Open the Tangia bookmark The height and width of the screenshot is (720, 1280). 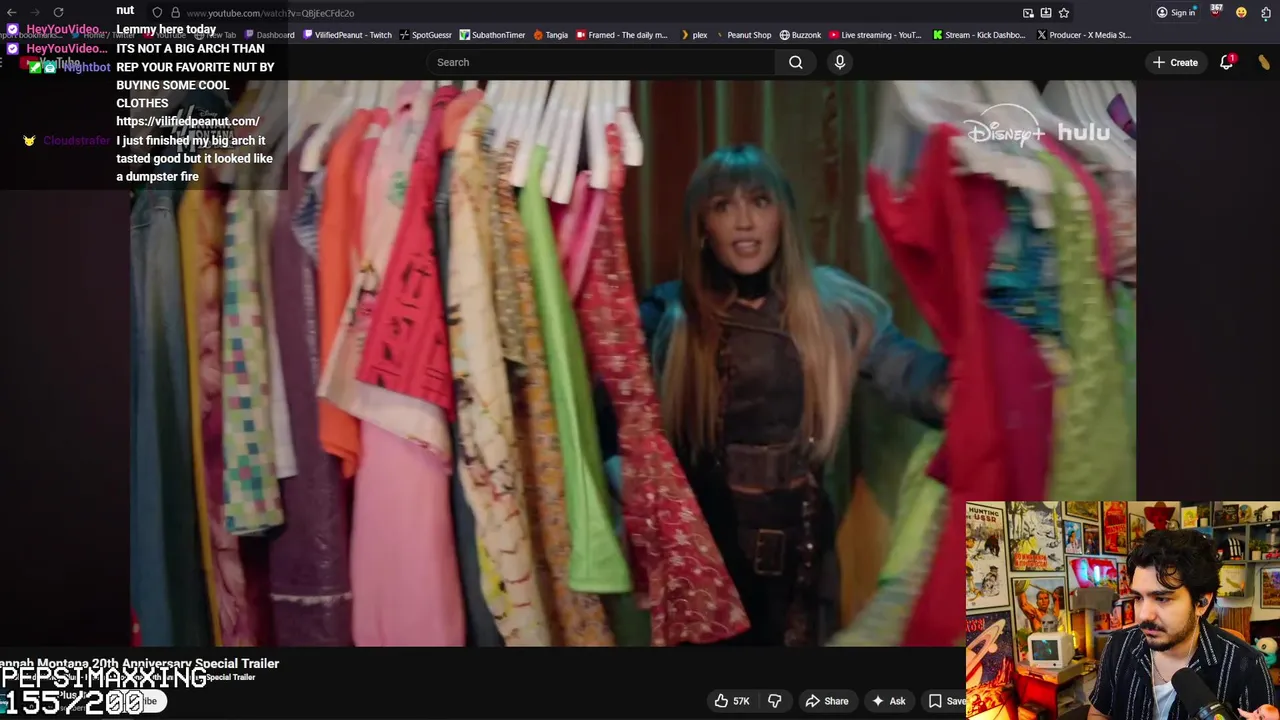(551, 35)
